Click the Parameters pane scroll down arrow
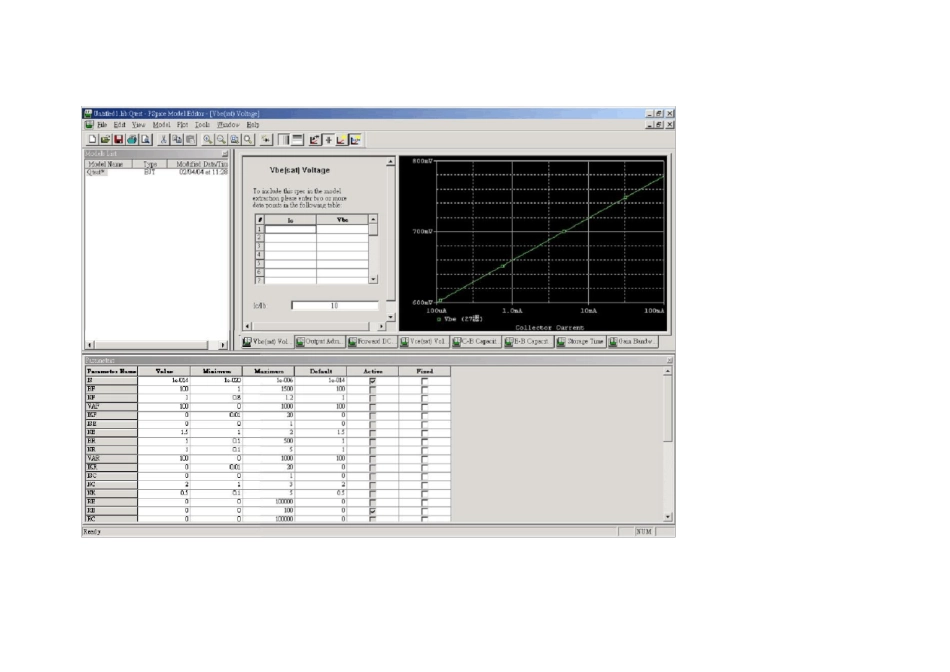This screenshot has width=950, height=672. click(x=668, y=517)
